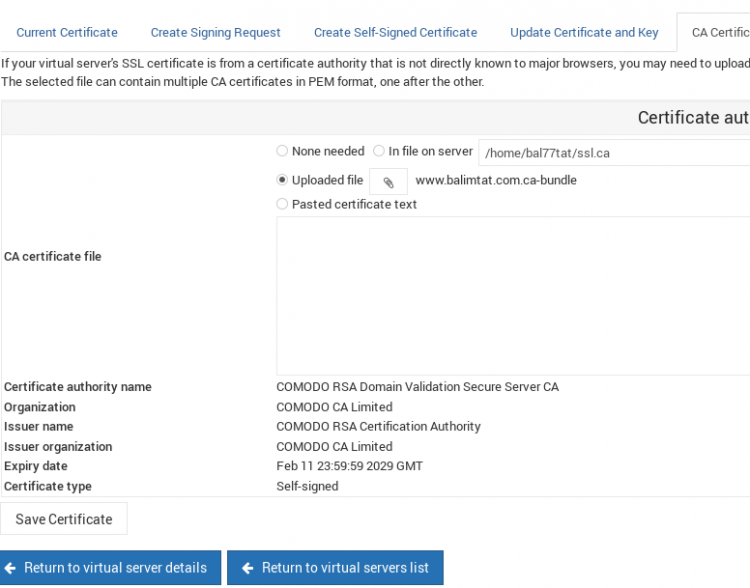750x588 pixels.
Task: Click the COMODO RSA Domain Validation name text
Action: 417,387
